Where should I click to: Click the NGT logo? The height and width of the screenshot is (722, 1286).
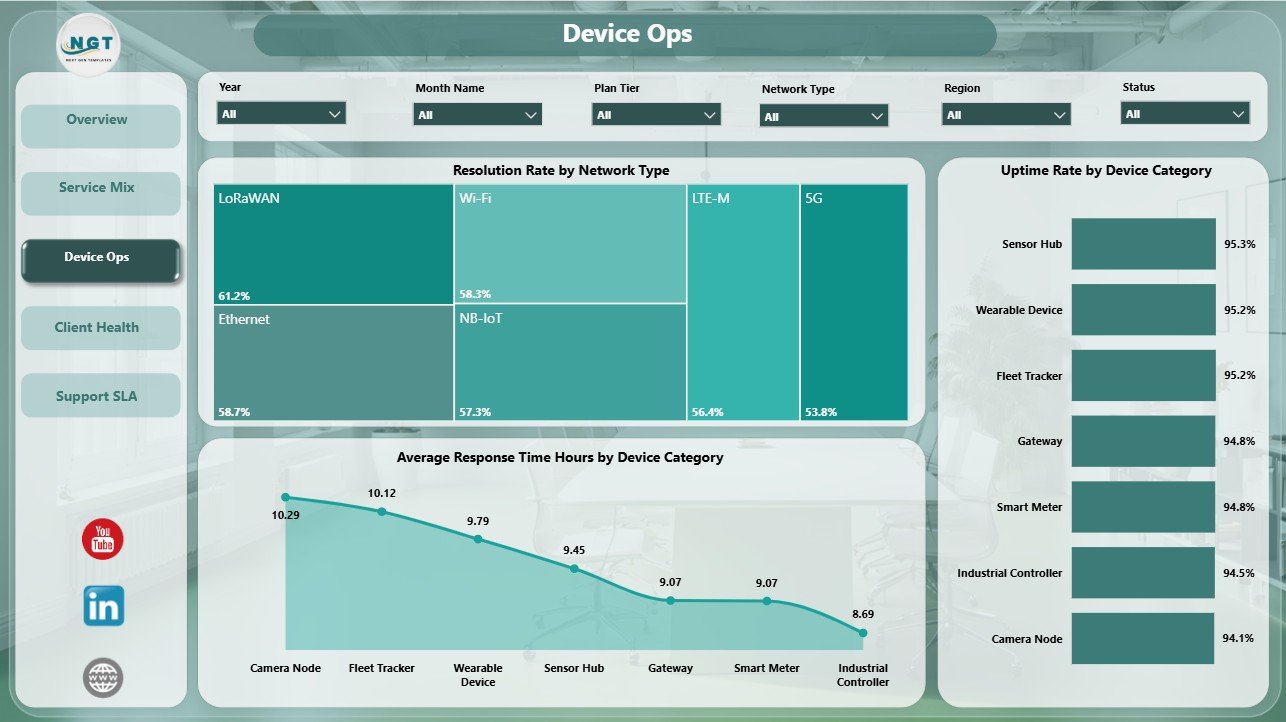89,45
